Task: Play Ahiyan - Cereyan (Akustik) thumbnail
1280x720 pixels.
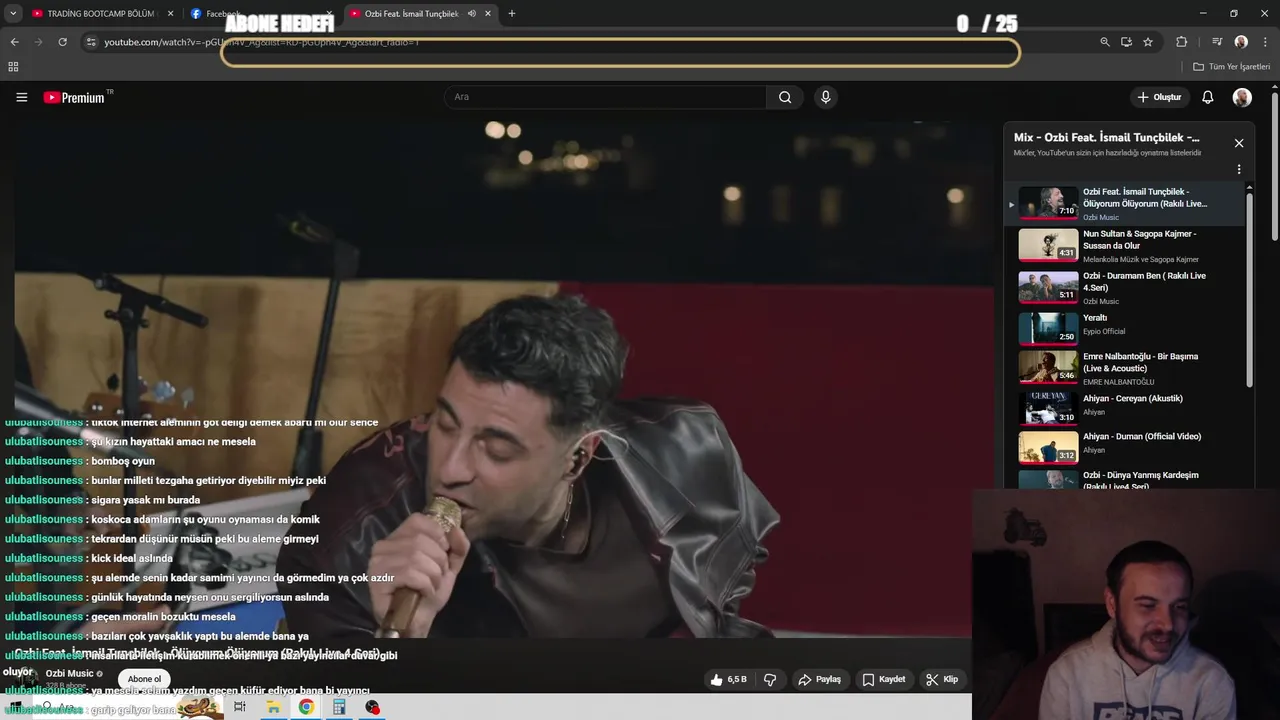Action: 1048,409
